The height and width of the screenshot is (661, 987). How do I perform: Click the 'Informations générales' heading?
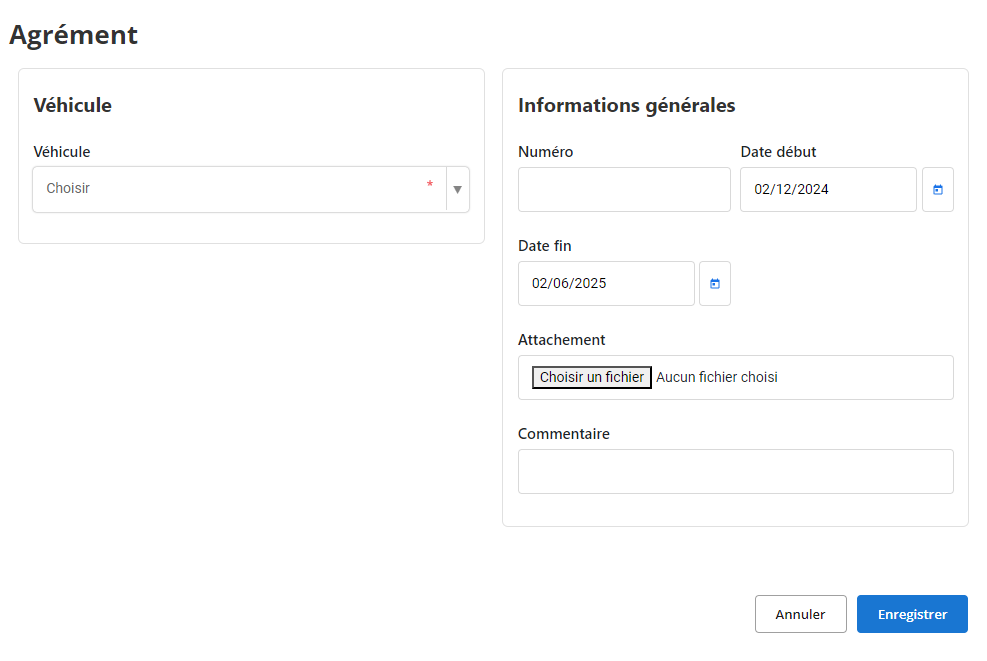(x=626, y=105)
